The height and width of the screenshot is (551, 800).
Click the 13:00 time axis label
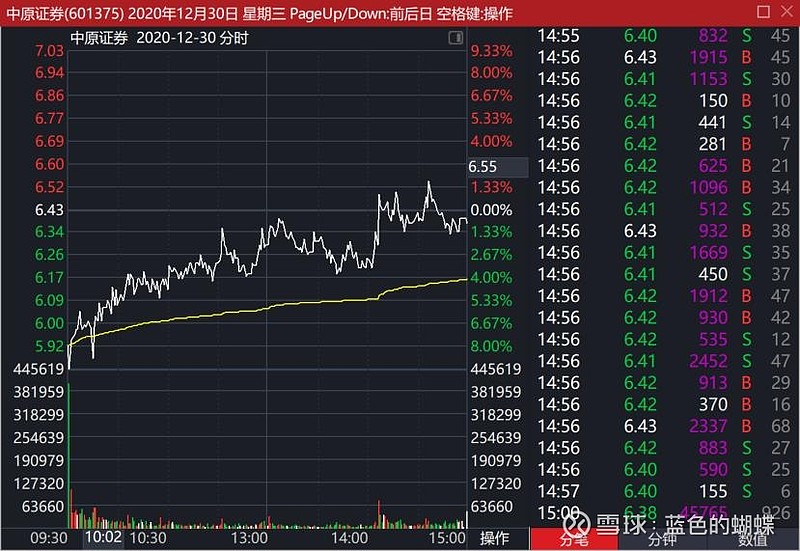(x=249, y=538)
